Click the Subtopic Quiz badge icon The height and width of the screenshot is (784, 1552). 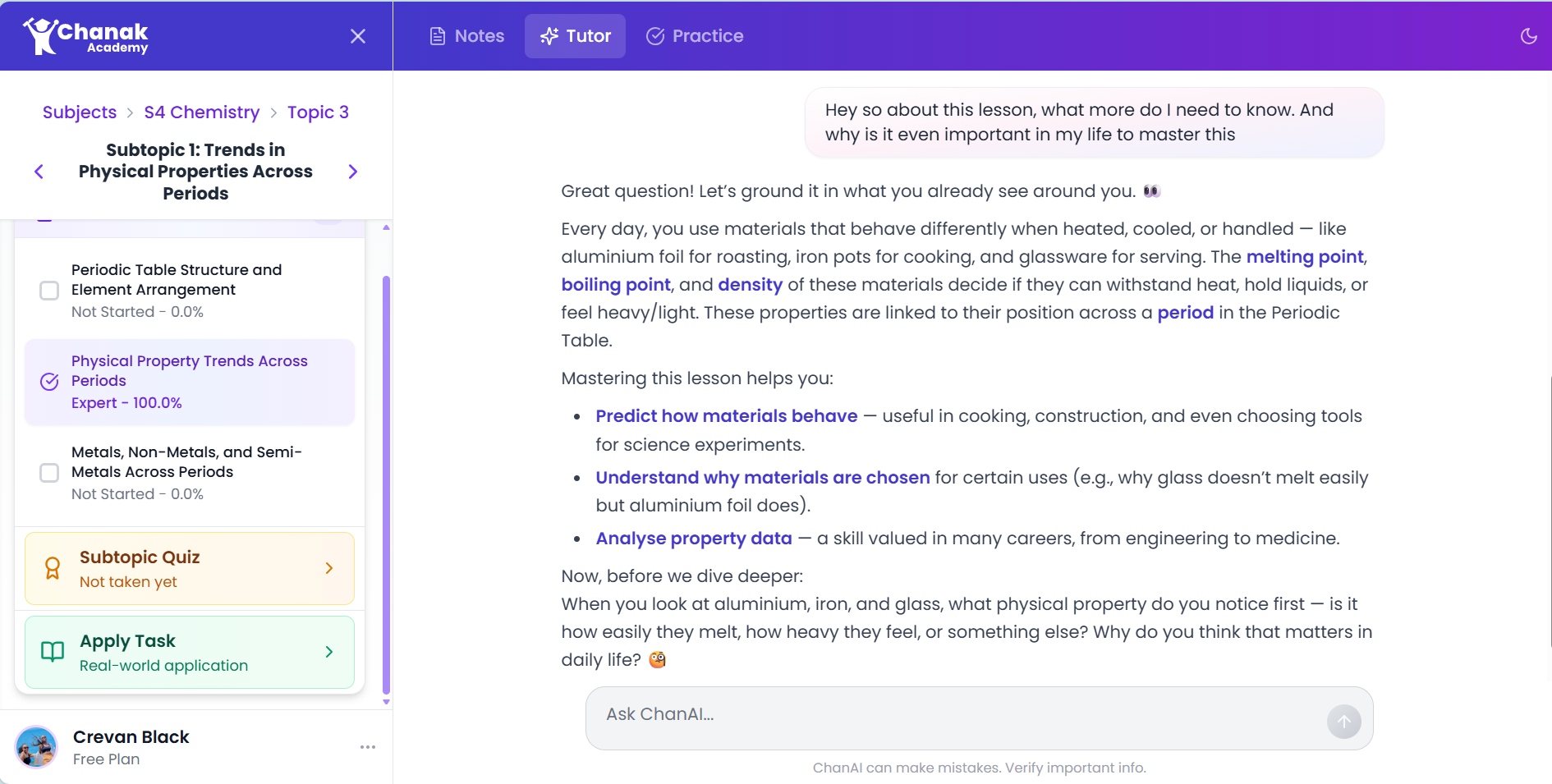tap(53, 567)
